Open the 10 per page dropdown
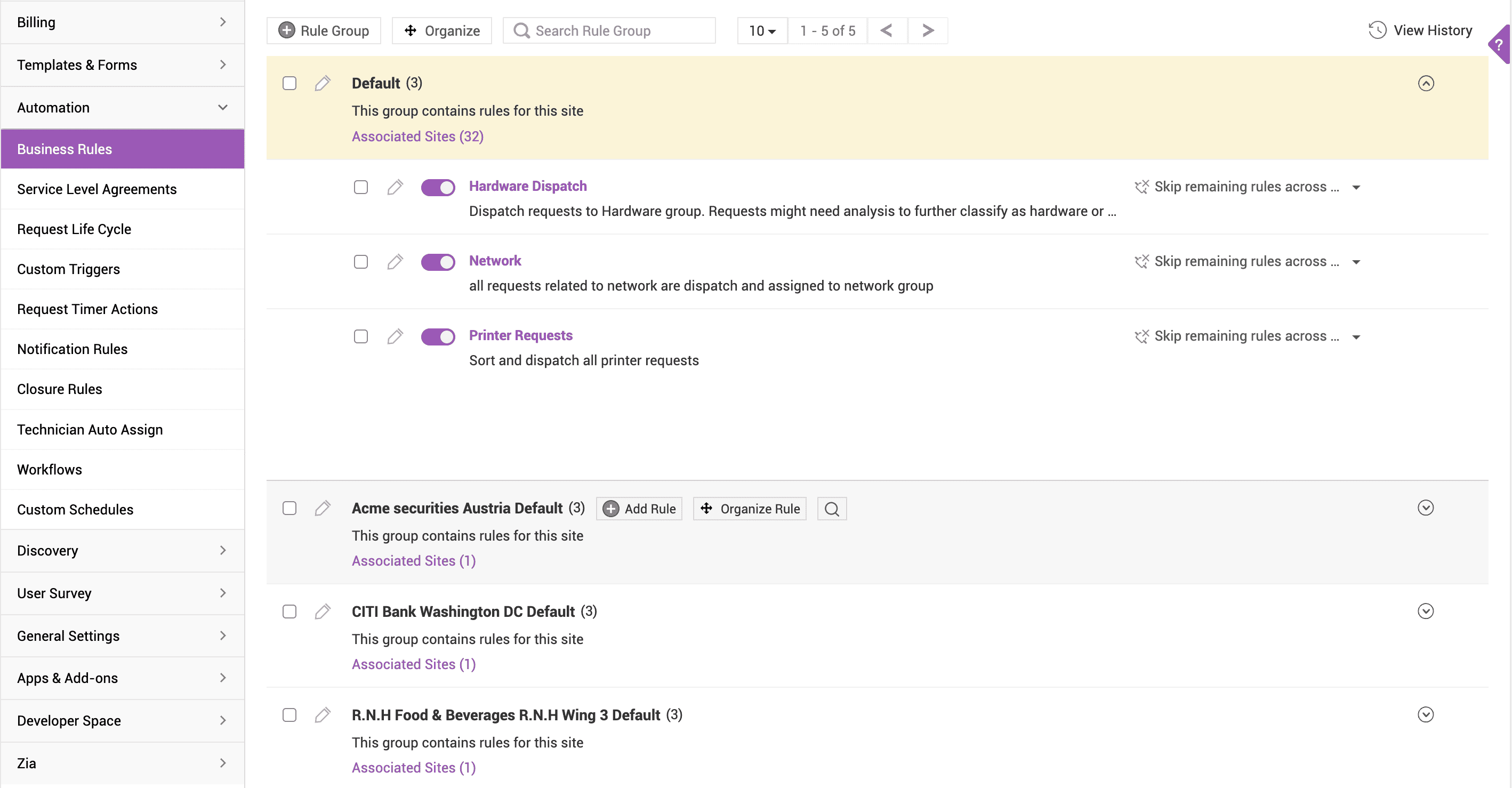The image size is (1512, 788). pyautogui.click(x=762, y=30)
